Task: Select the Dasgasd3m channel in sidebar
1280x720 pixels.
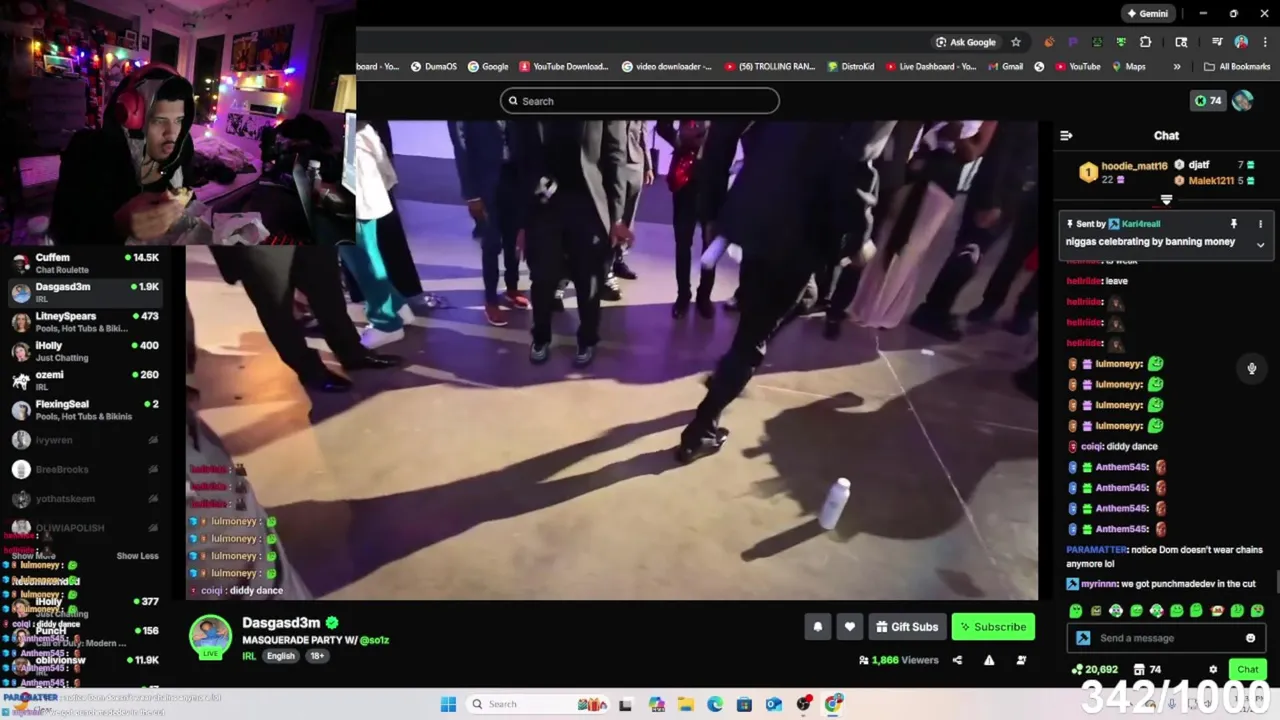Action: [x=87, y=292]
